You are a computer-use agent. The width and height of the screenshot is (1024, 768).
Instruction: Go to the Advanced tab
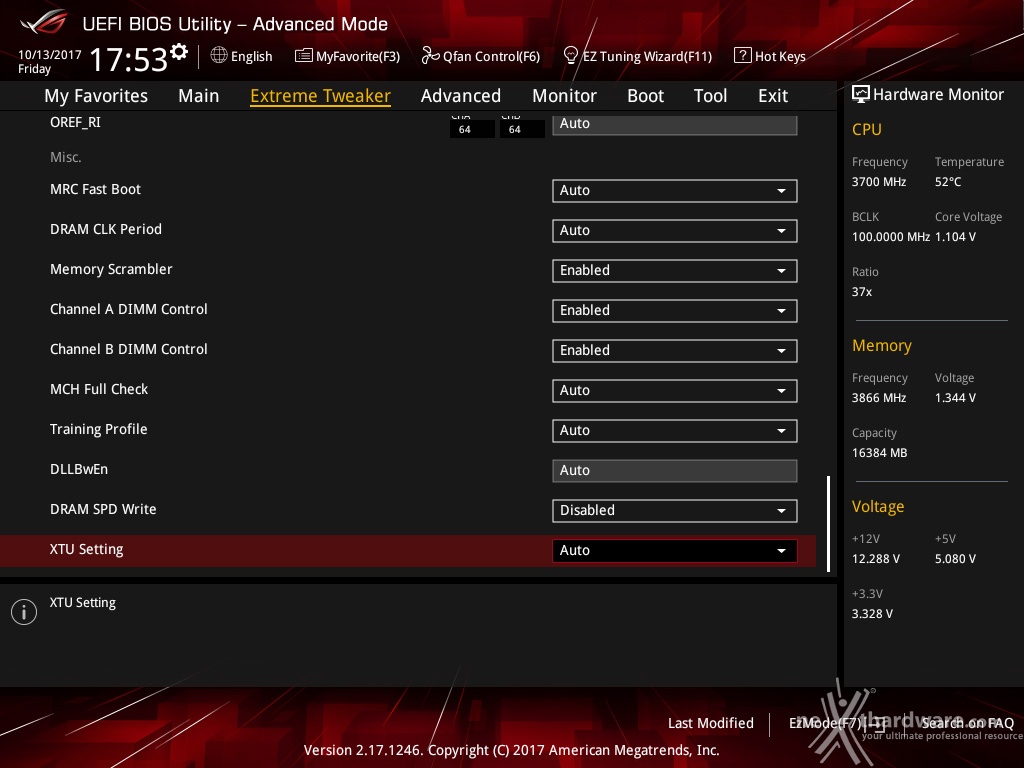(461, 96)
